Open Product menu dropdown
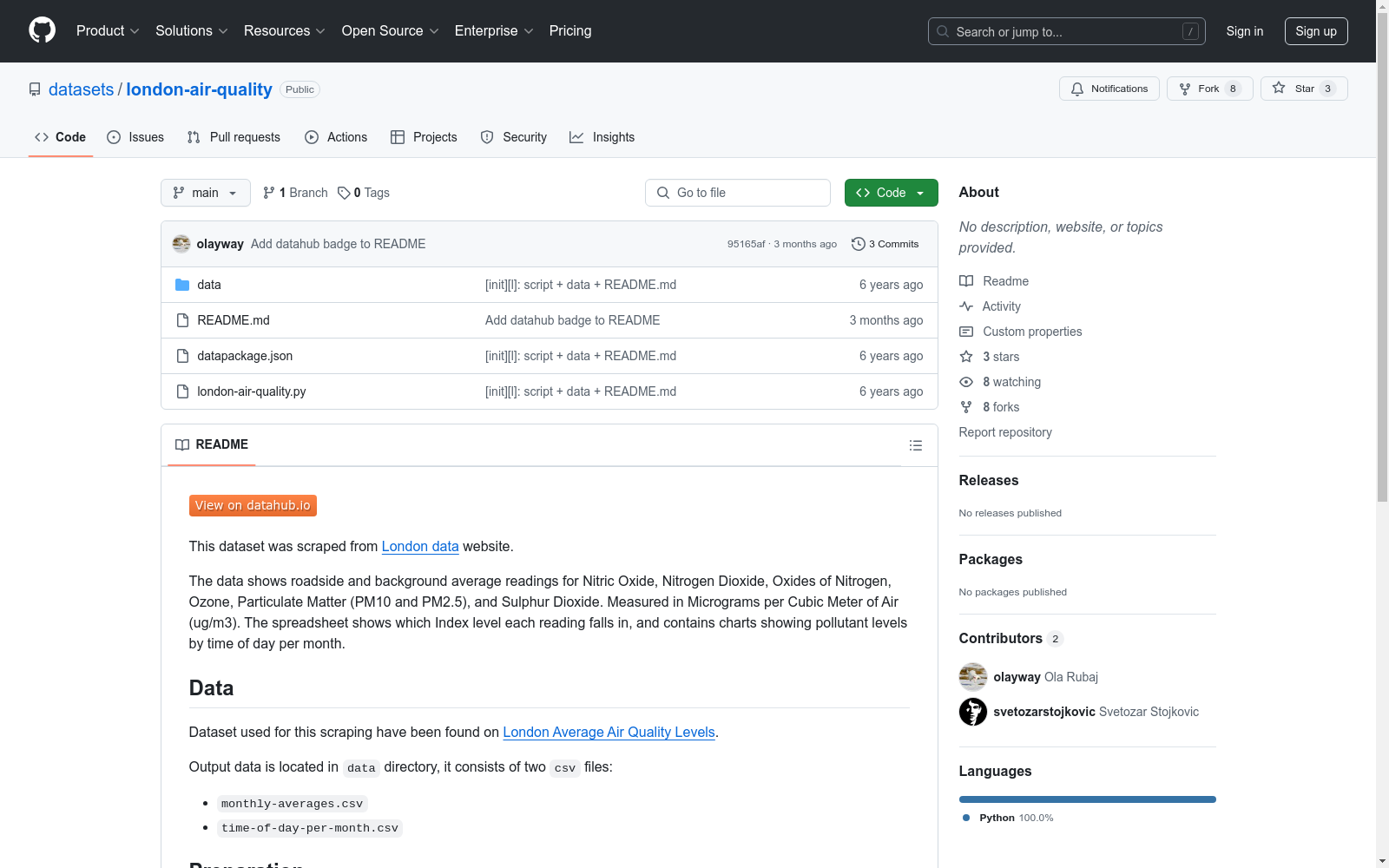1389x868 pixels. (x=108, y=30)
